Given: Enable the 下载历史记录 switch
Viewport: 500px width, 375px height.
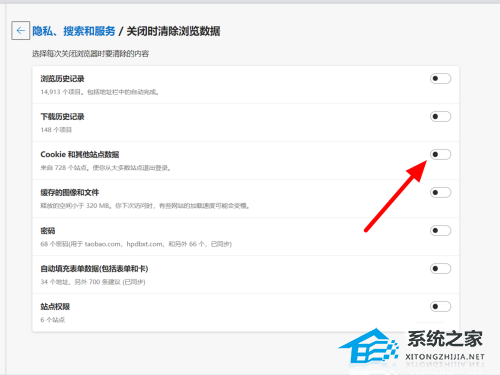Looking at the screenshot, I should [x=440, y=117].
